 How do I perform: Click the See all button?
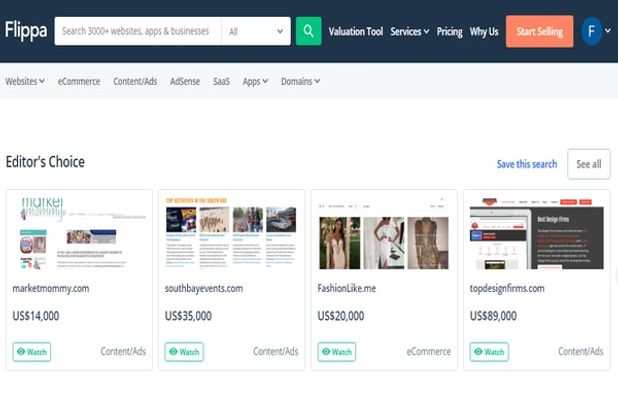tap(589, 164)
